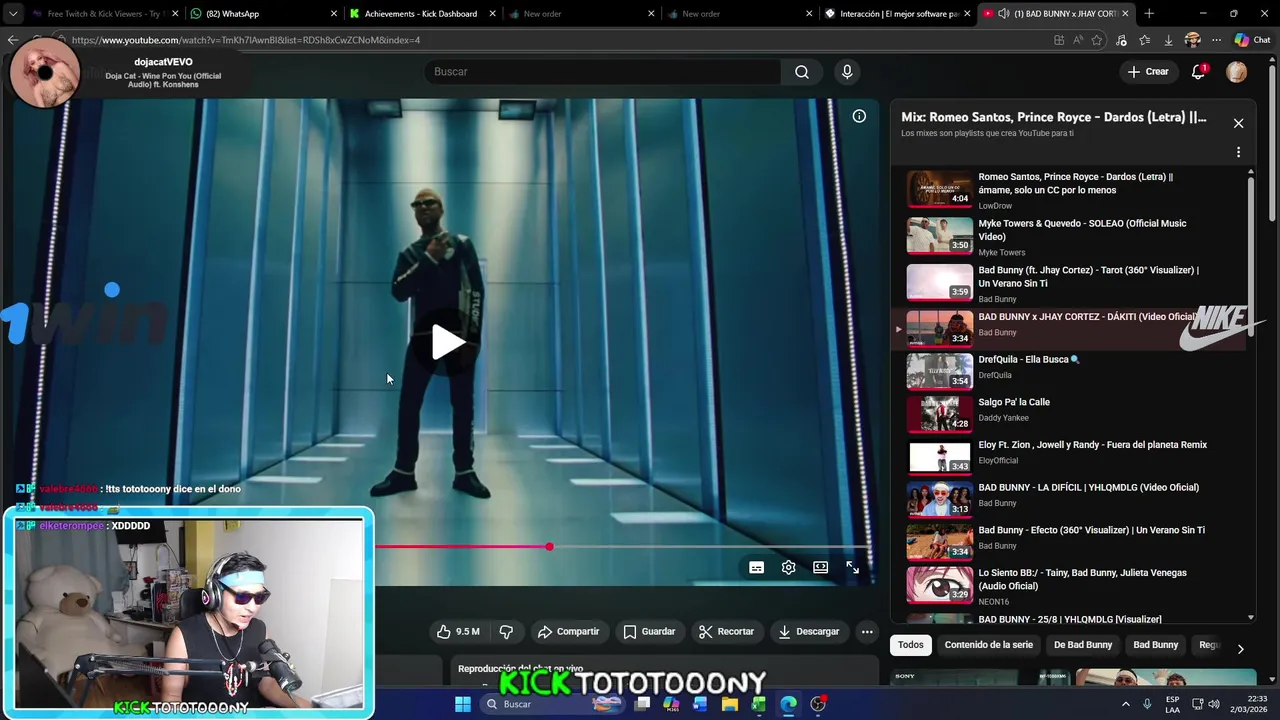Select the De Bad Bunny chip
1280x720 pixels.
[x=1083, y=645]
